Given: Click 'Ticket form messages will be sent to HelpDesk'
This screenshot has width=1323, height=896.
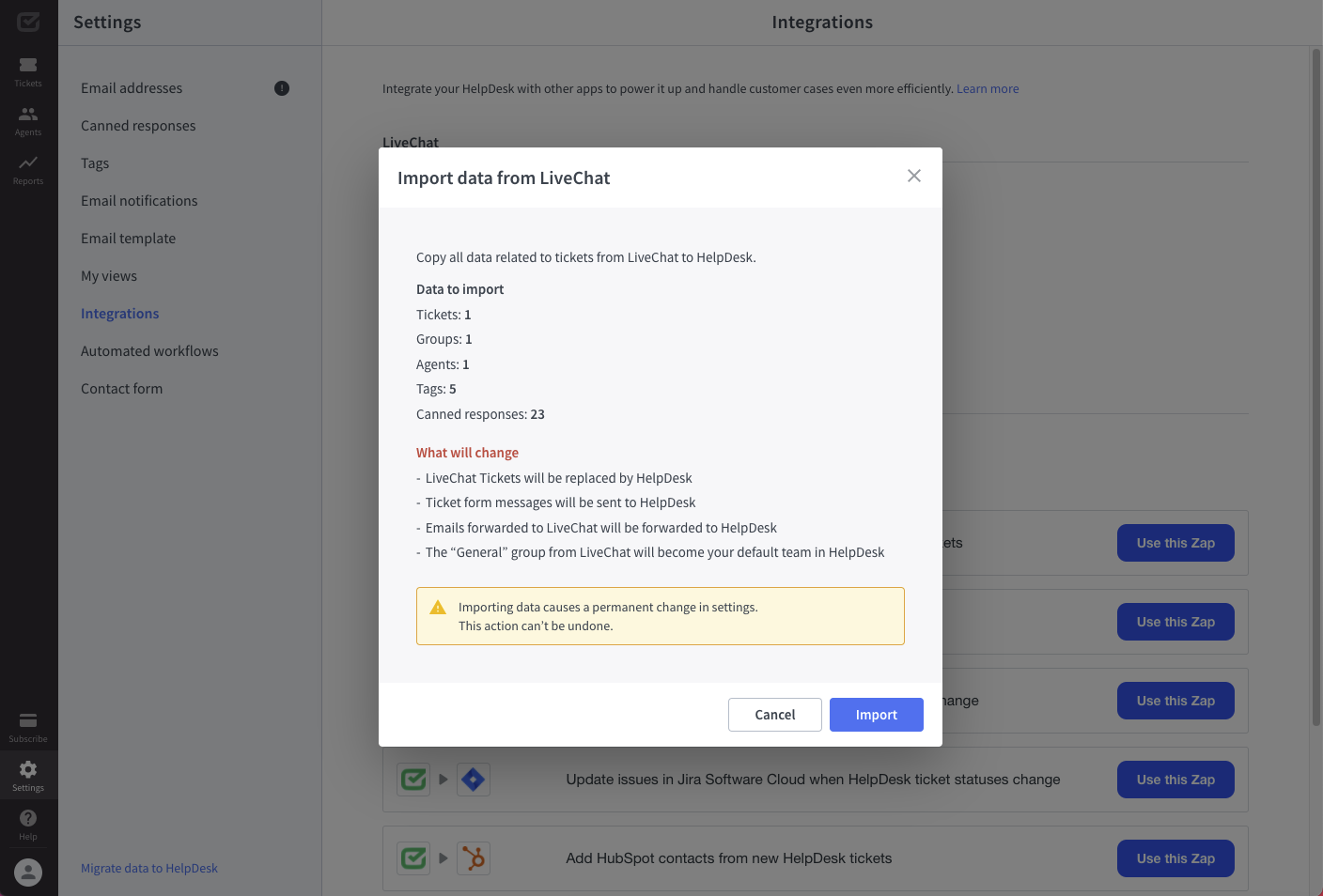Looking at the screenshot, I should coord(561,502).
